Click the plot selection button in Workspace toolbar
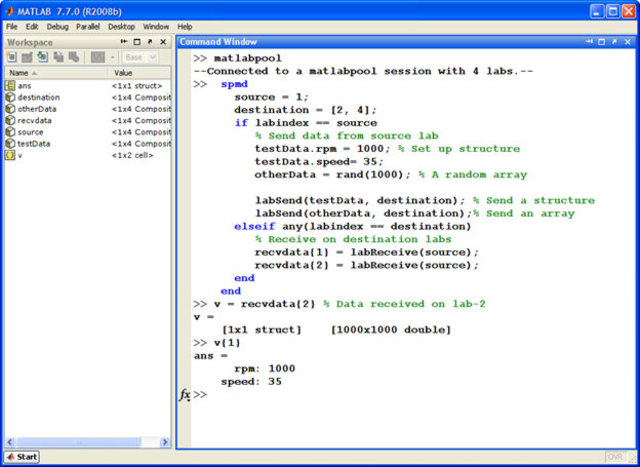 tap(98, 57)
